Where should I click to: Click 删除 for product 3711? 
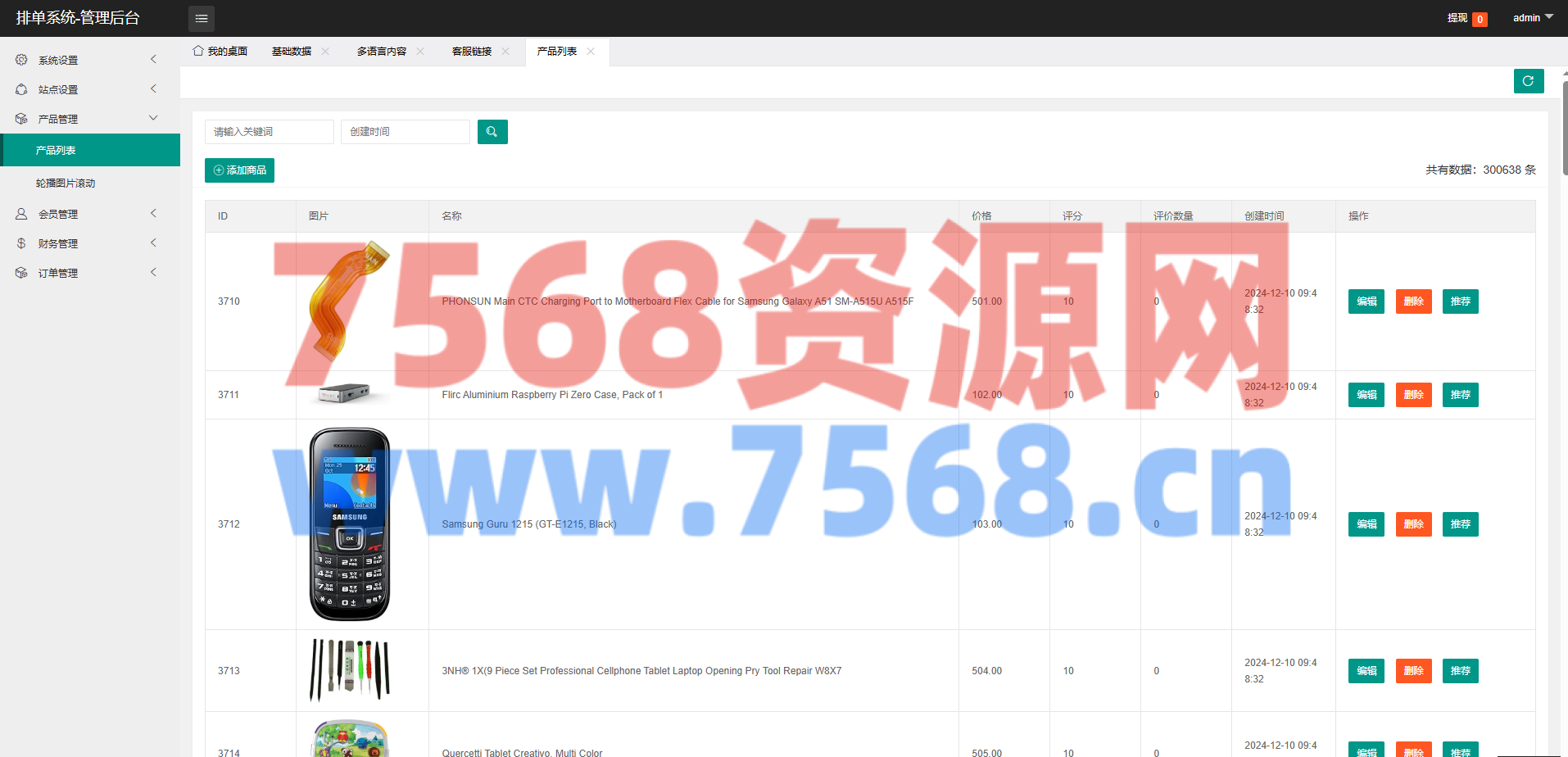[1413, 395]
